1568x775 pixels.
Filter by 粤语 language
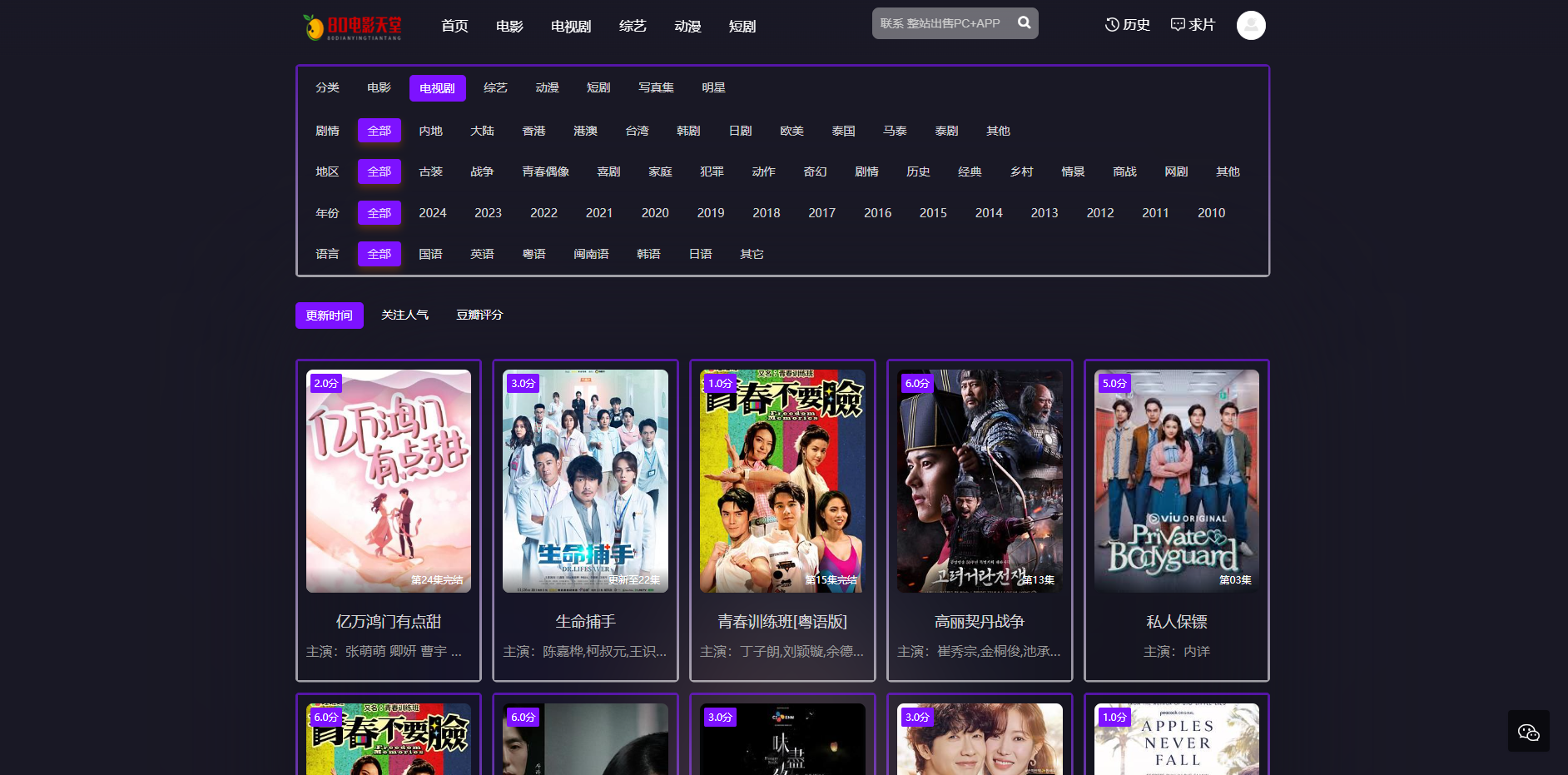pyautogui.click(x=533, y=254)
